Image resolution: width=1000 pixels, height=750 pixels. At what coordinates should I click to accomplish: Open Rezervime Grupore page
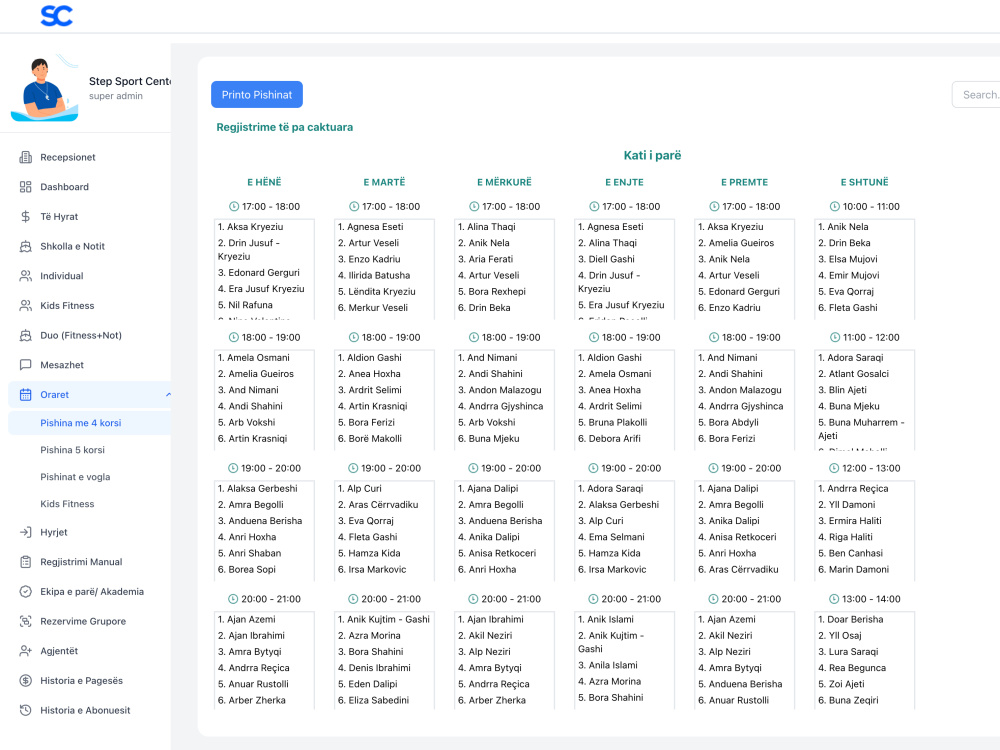coord(83,621)
